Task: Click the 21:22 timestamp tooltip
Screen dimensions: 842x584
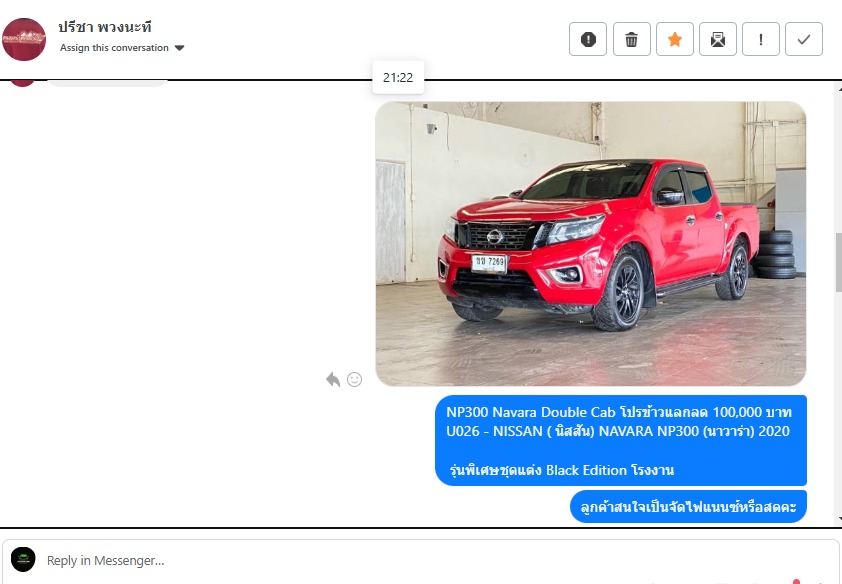Action: (398, 78)
